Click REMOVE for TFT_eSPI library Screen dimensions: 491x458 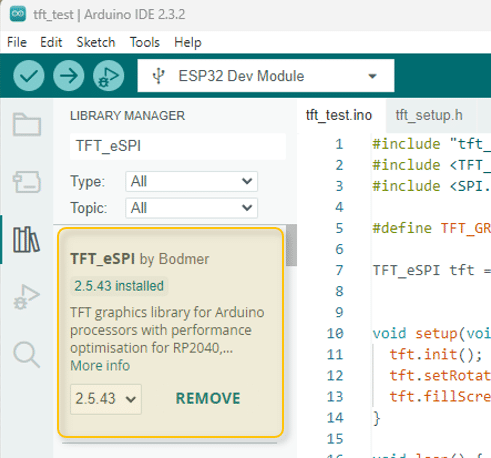[x=208, y=399]
